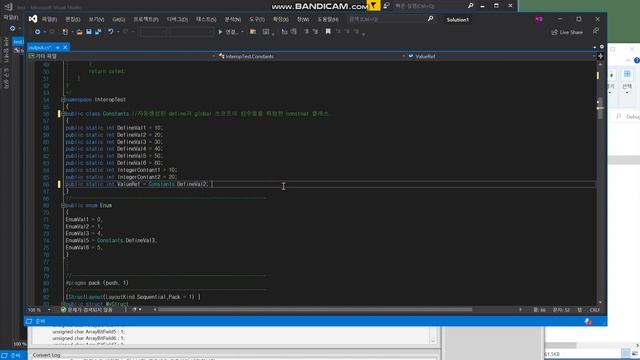Click the Convert Log label in background window

click(46, 355)
